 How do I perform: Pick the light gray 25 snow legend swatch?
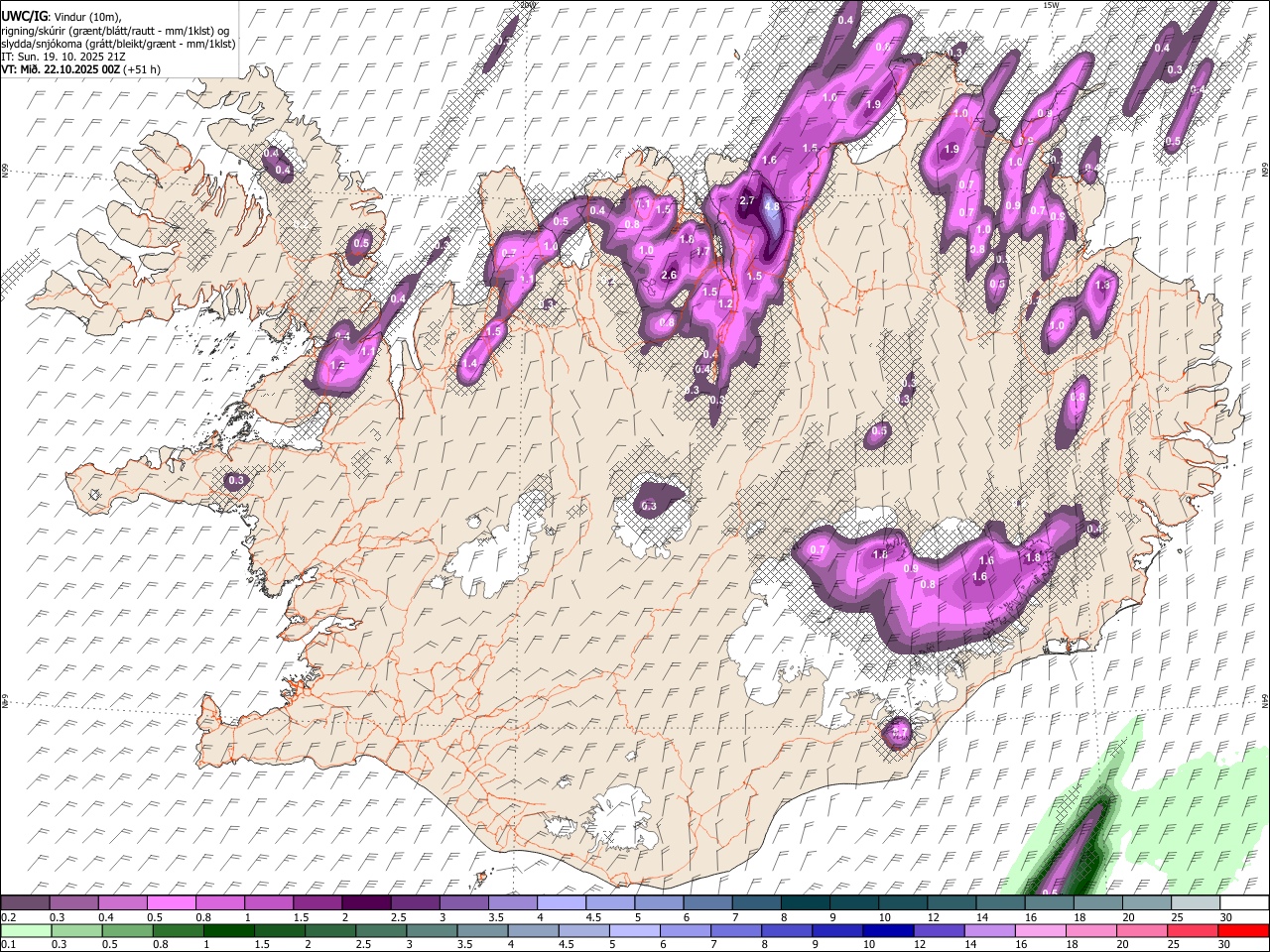1195,903
